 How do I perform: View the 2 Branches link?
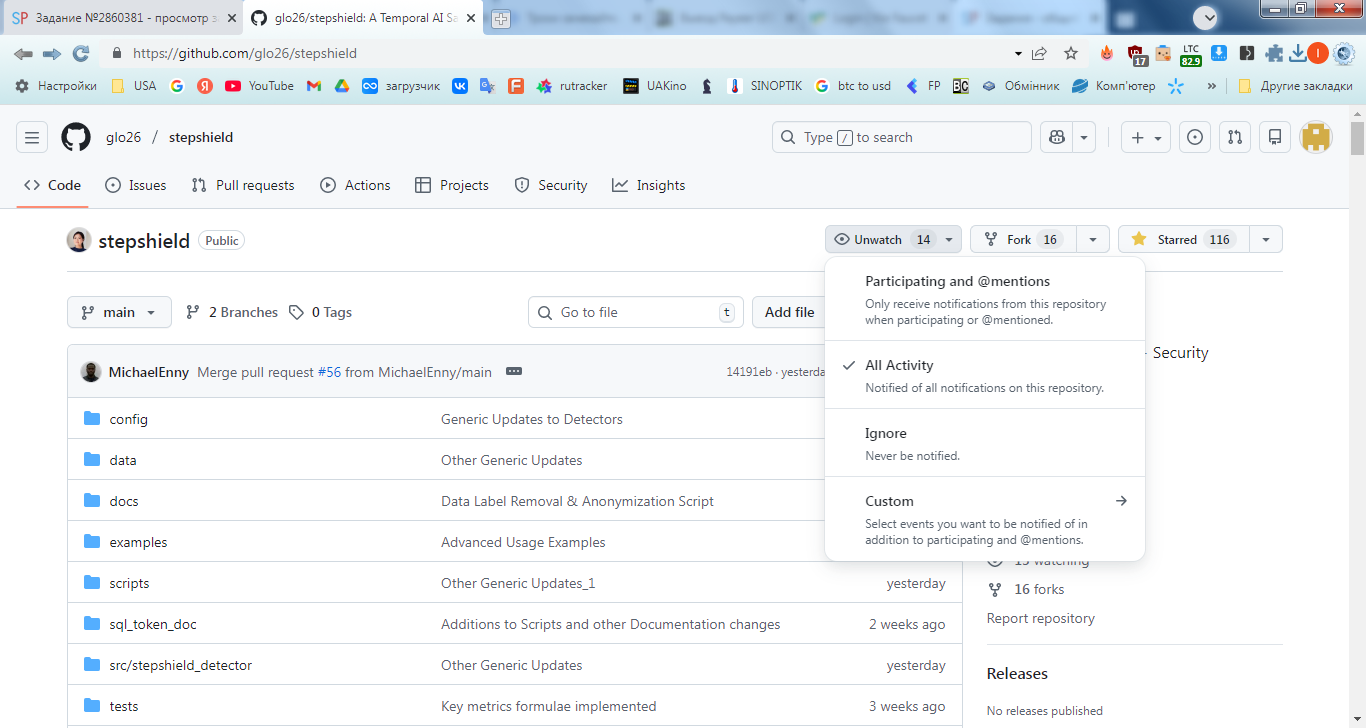(232, 312)
